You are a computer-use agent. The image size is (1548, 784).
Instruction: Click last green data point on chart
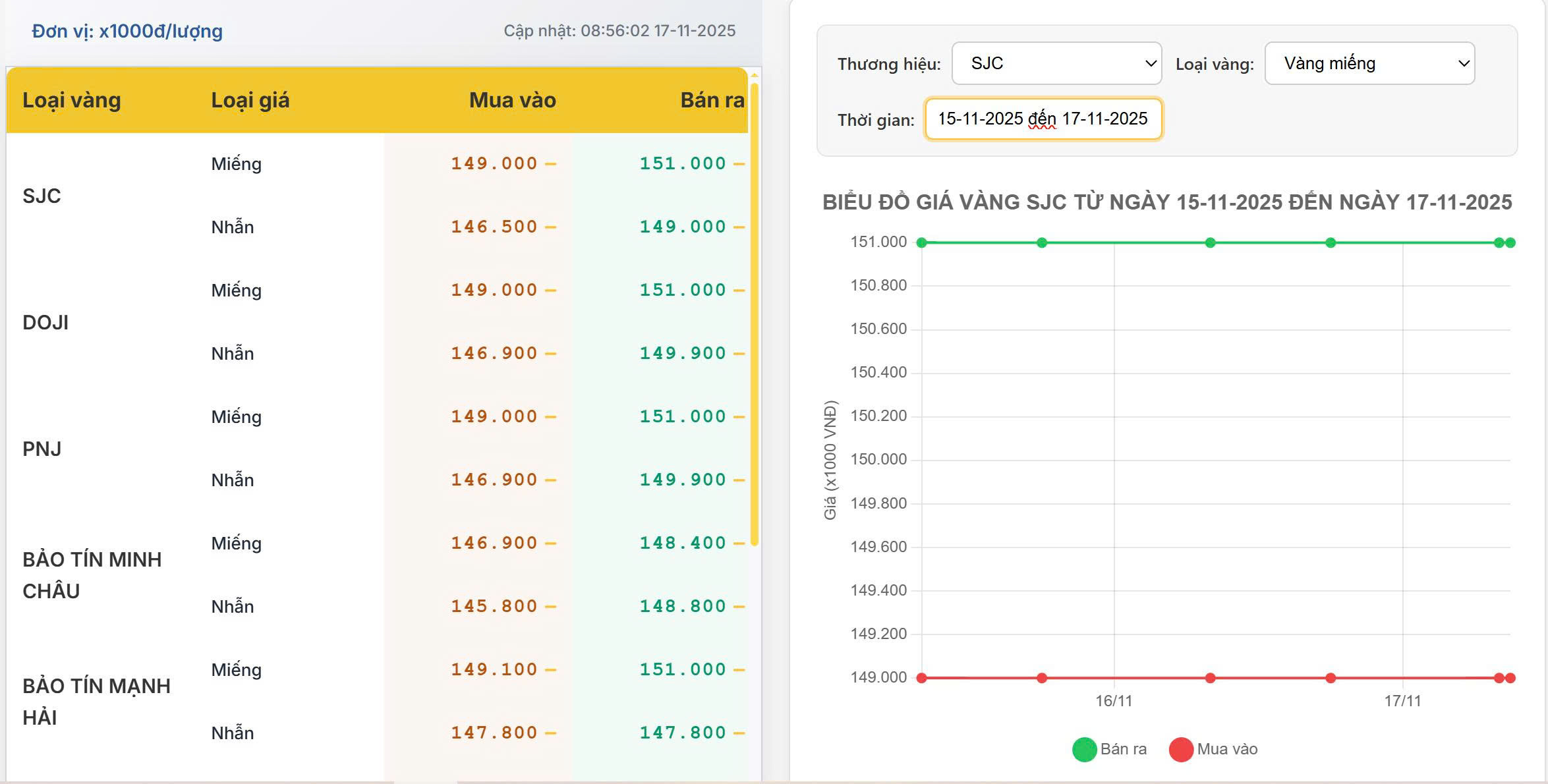1510,243
